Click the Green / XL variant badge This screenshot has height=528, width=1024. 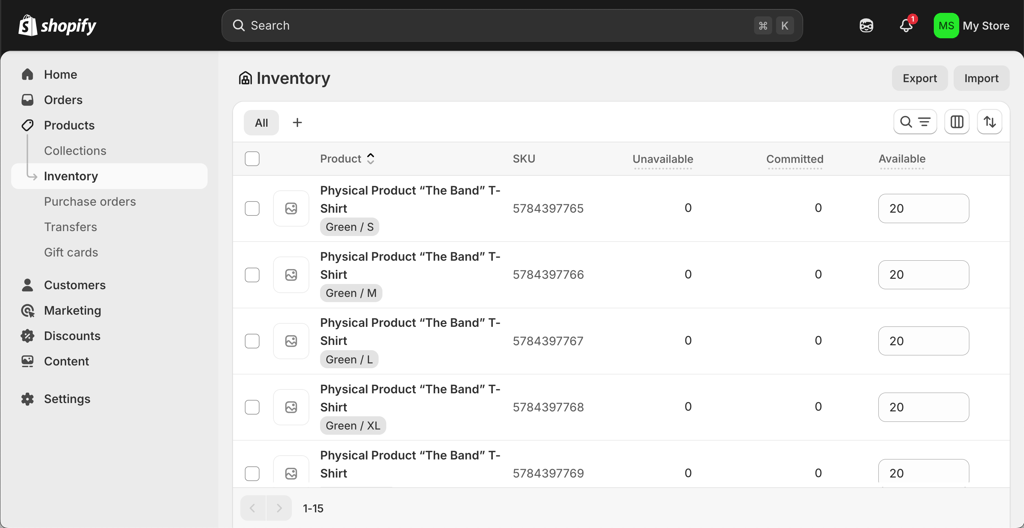pos(353,426)
